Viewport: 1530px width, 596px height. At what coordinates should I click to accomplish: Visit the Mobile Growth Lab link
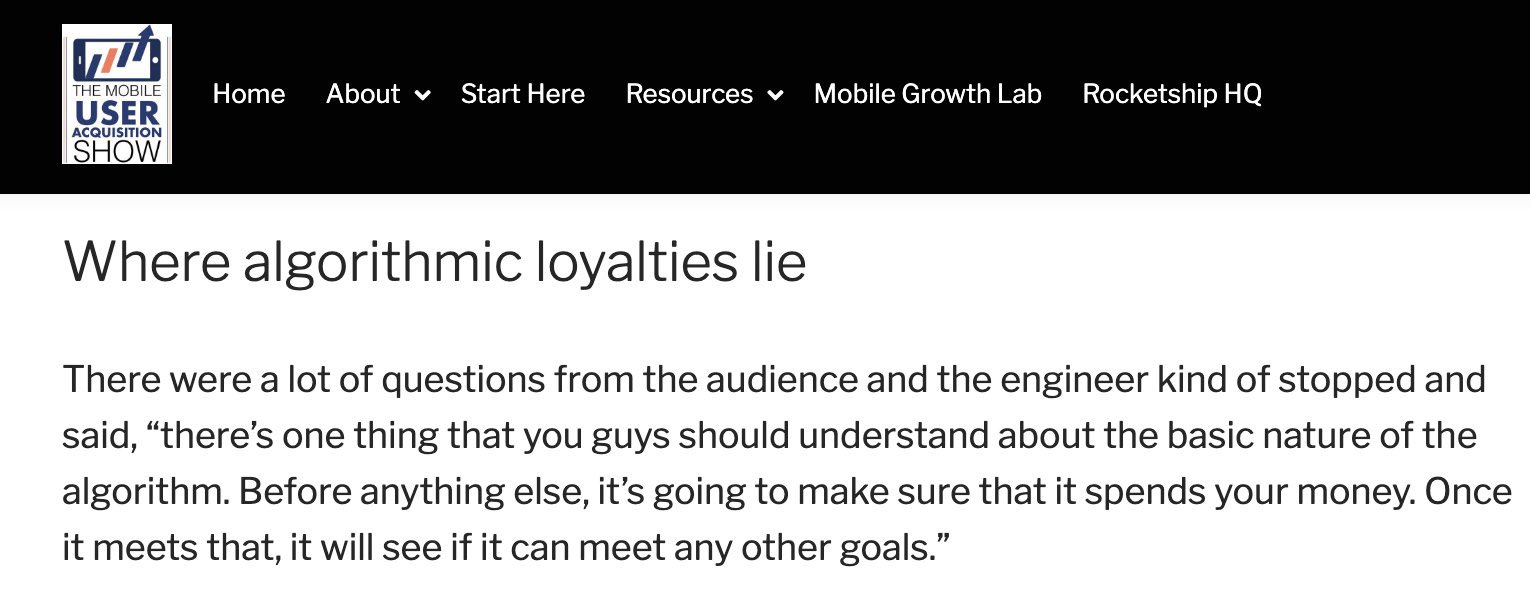[x=928, y=94]
